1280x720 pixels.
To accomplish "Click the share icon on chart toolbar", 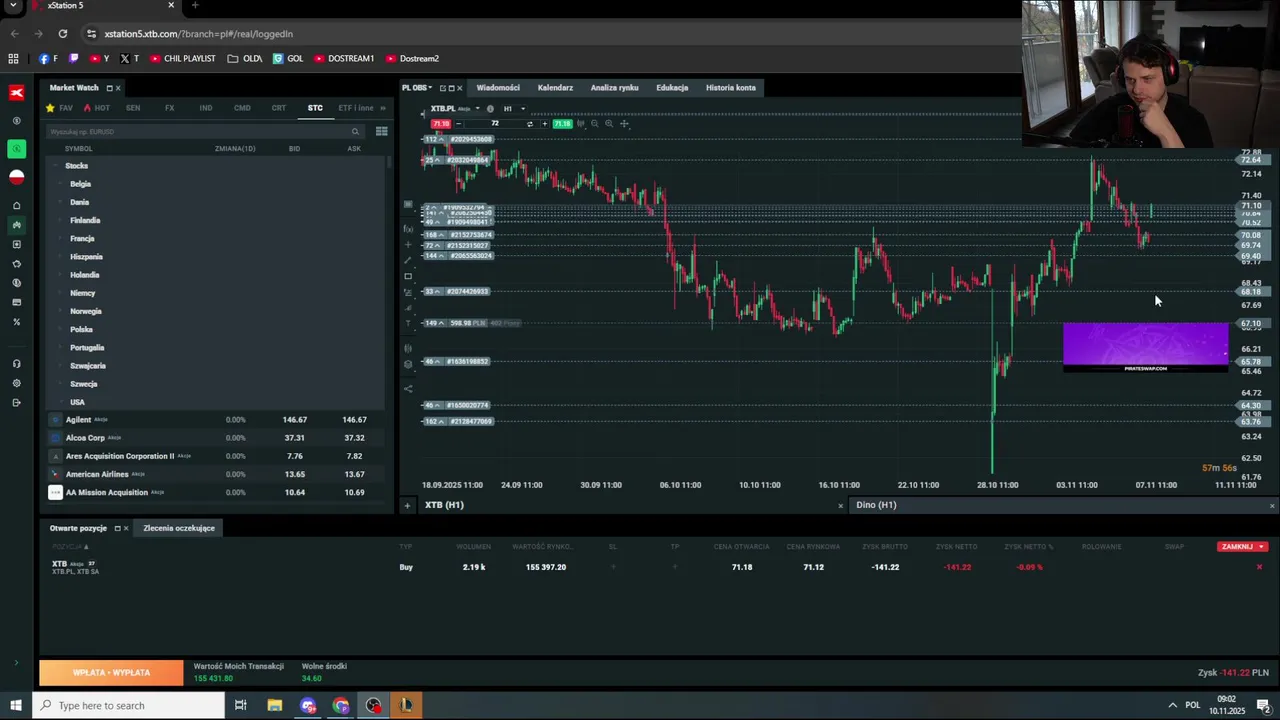I will pos(408,389).
